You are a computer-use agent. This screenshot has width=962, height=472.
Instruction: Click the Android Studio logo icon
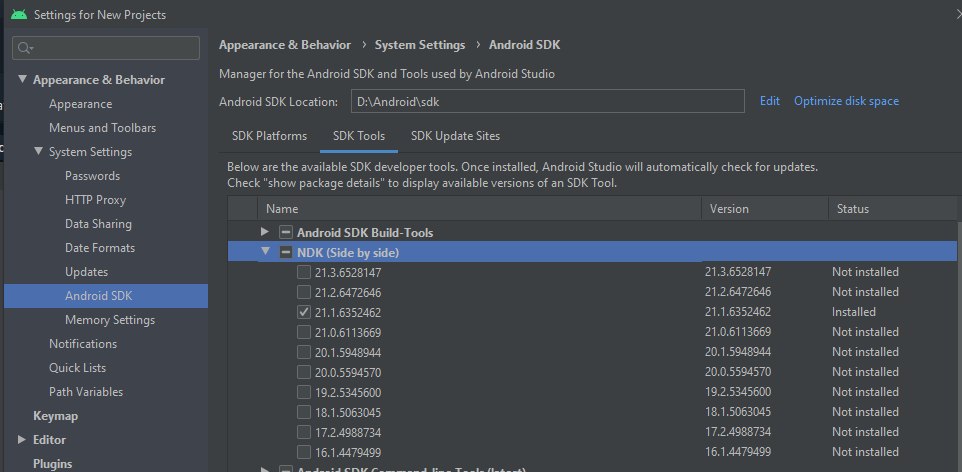coord(19,14)
